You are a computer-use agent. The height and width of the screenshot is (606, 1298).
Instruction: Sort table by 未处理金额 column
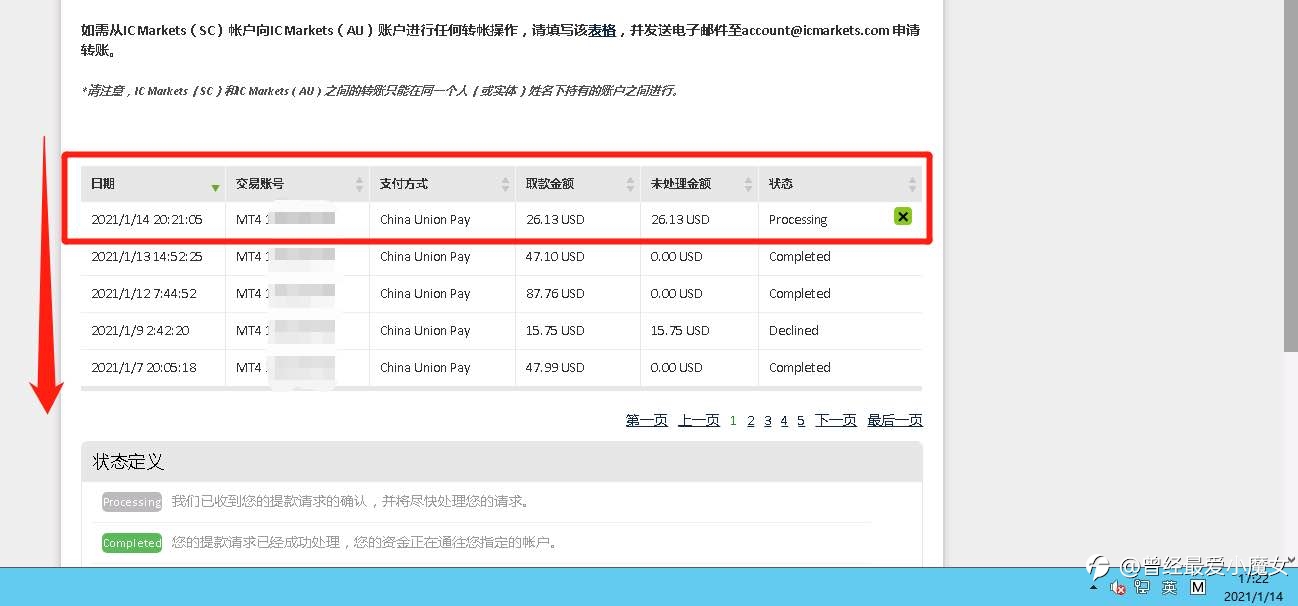pyautogui.click(x=699, y=184)
